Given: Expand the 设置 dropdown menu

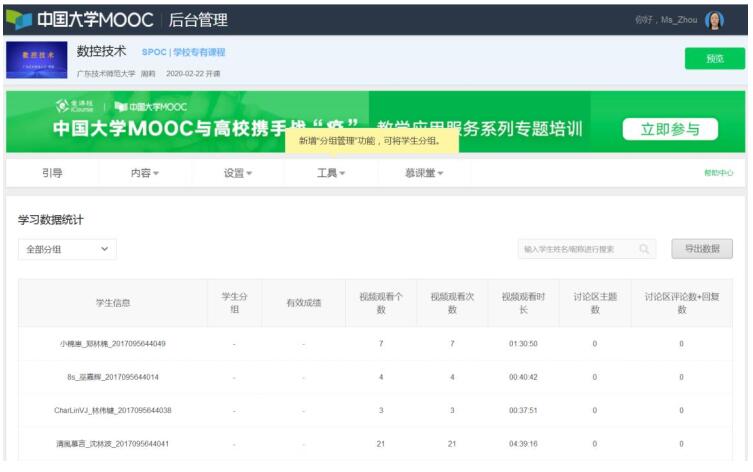Looking at the screenshot, I should 238,173.
